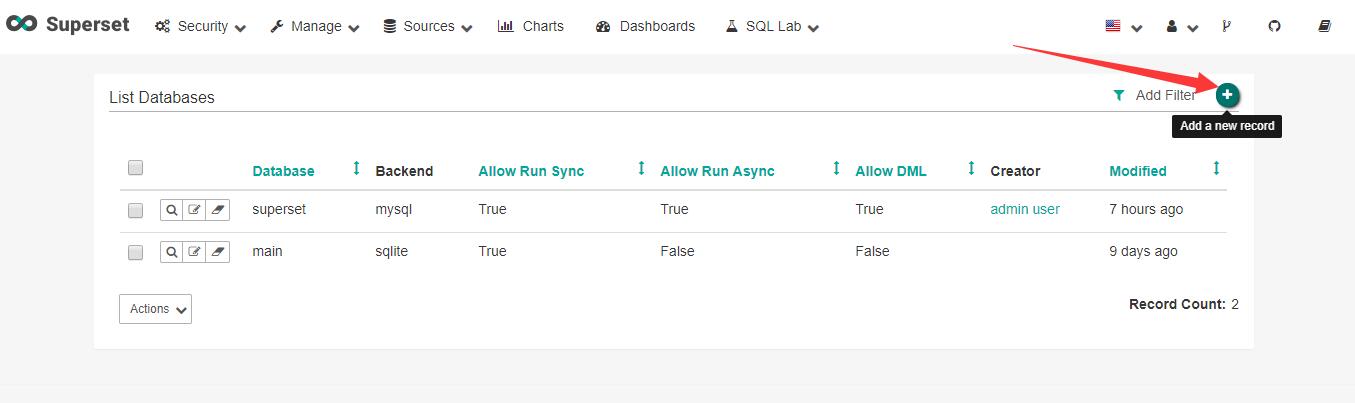Open the SQL Lab dropdown menu
1355x403 pixels.
click(x=772, y=27)
